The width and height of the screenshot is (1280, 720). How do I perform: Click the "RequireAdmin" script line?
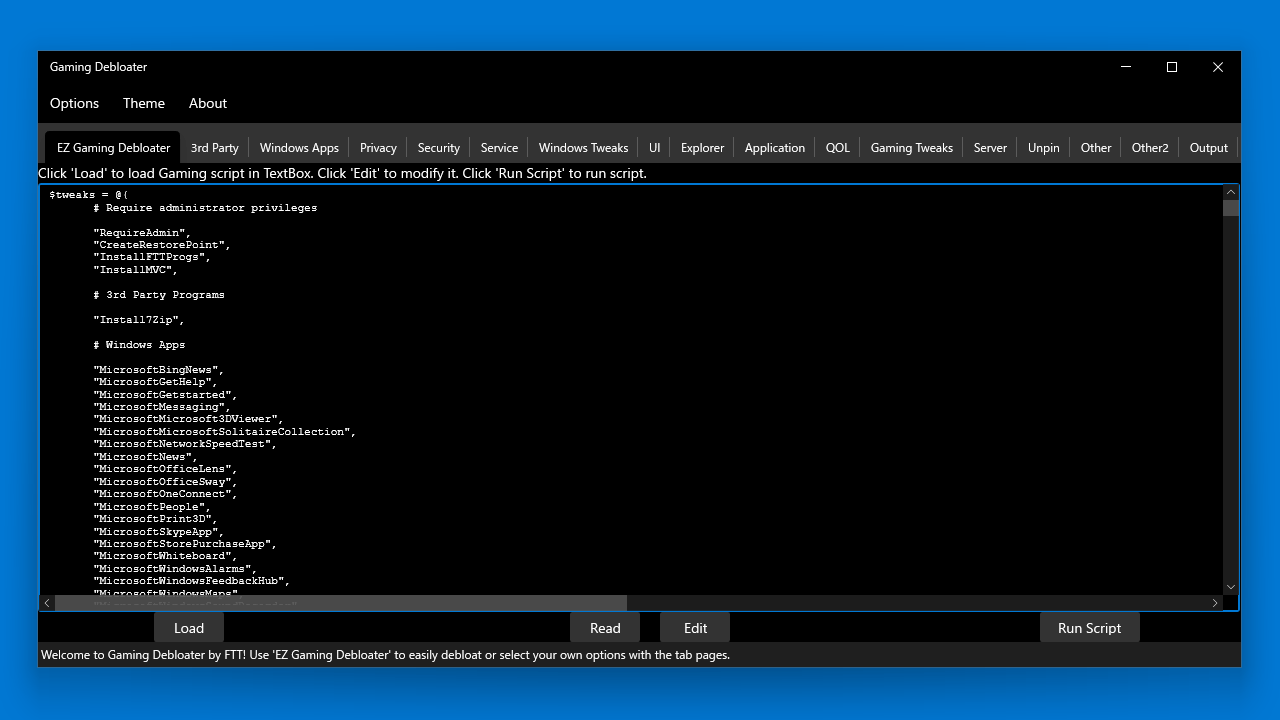pos(142,232)
